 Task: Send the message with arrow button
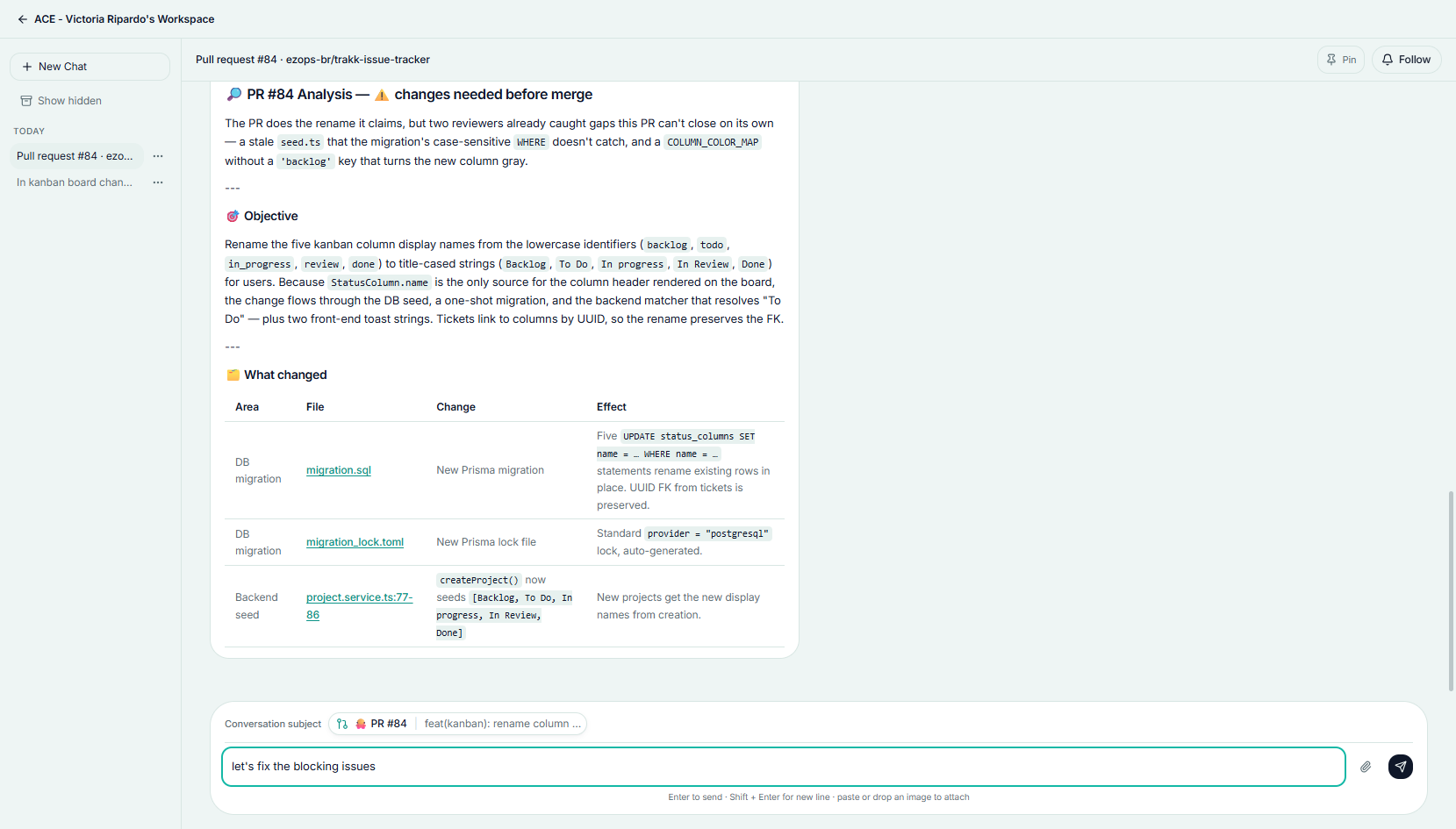coord(1401,767)
